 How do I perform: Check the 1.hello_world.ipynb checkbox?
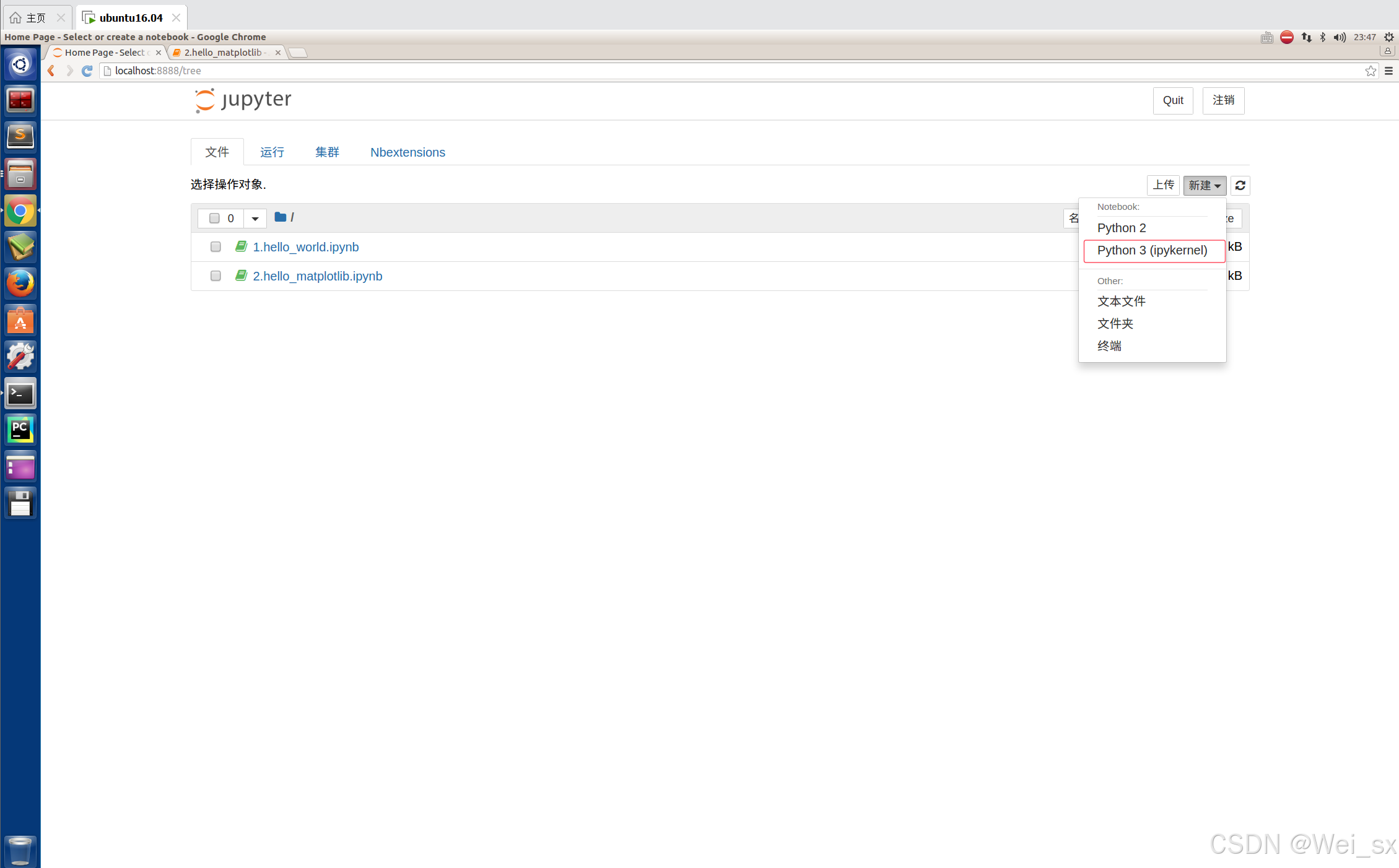click(x=216, y=247)
